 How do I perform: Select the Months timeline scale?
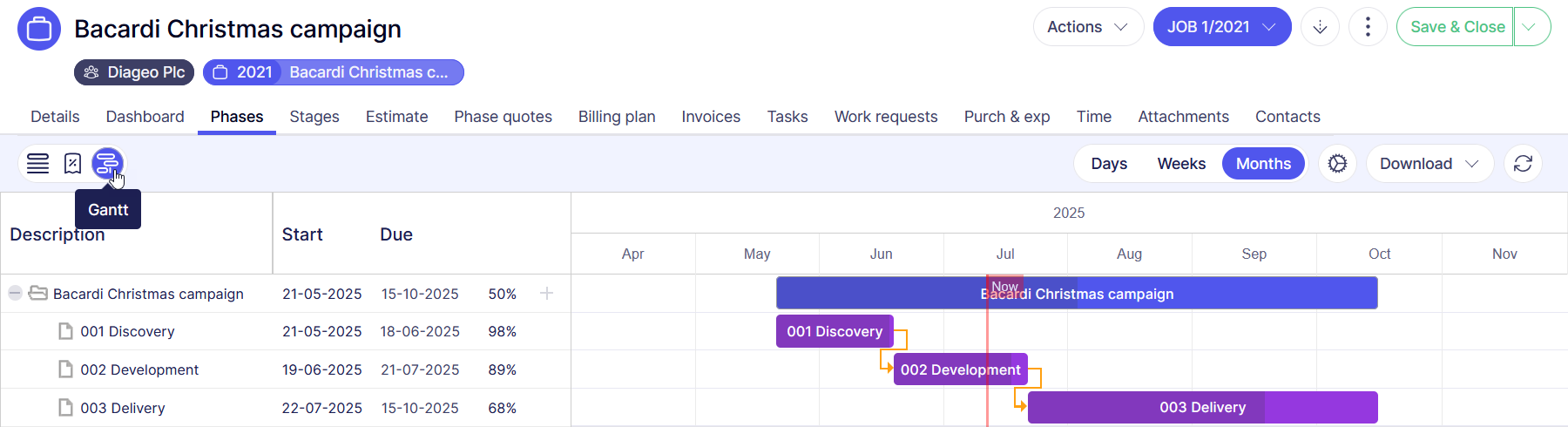pyautogui.click(x=1263, y=164)
